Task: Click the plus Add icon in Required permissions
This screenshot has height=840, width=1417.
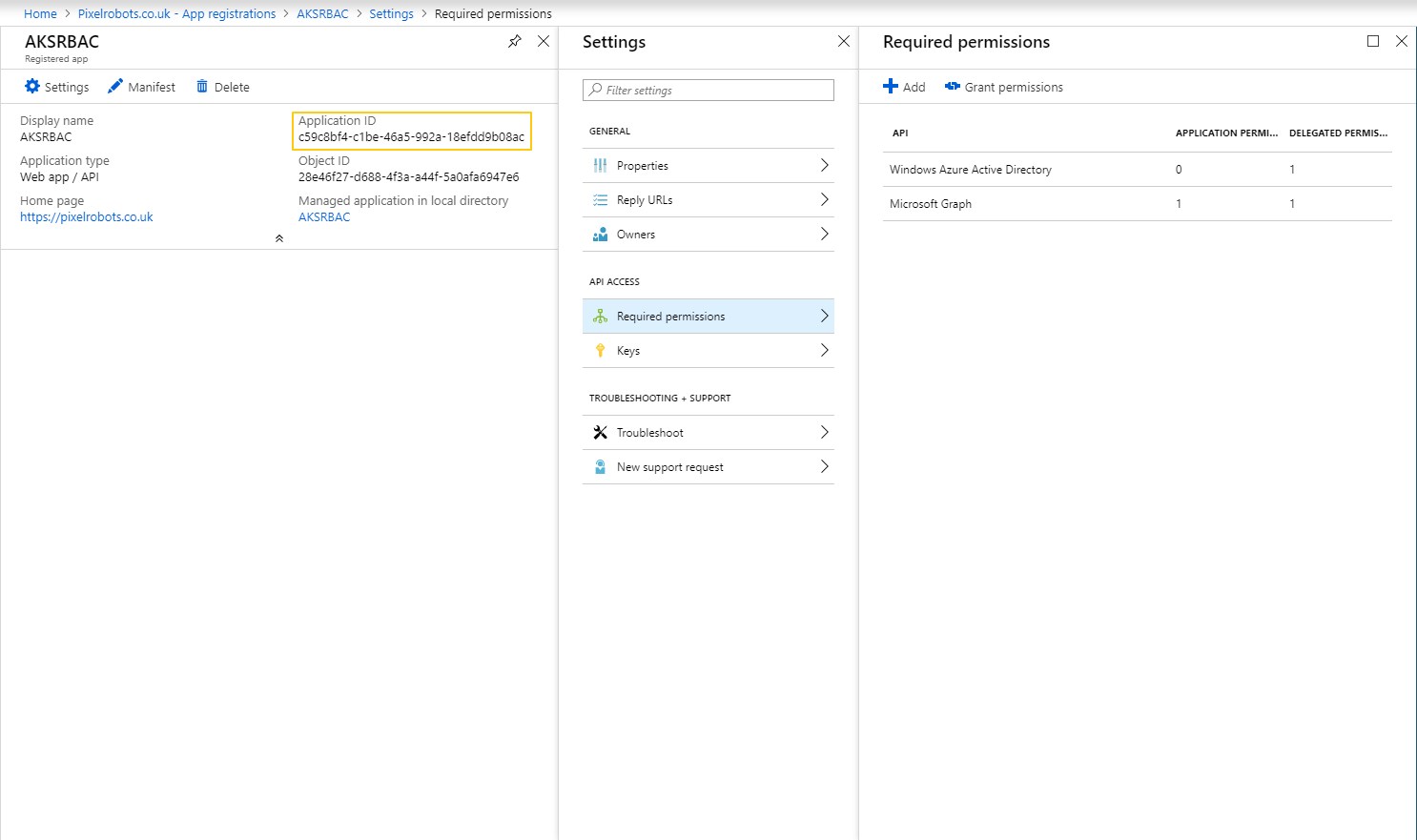Action: (891, 87)
